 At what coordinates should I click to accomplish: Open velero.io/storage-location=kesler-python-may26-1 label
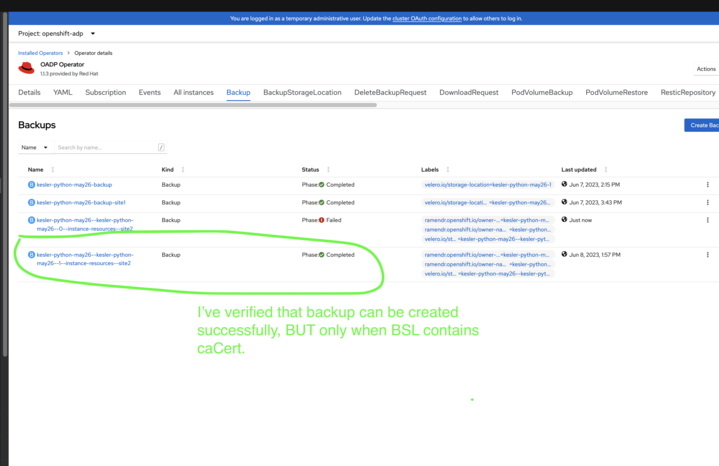(x=488, y=185)
